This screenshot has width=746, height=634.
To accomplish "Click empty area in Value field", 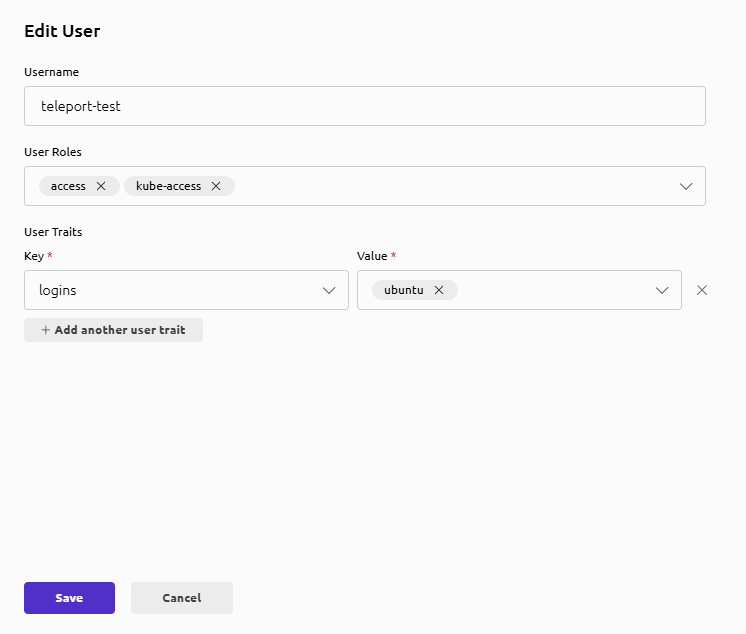I will click(x=550, y=290).
